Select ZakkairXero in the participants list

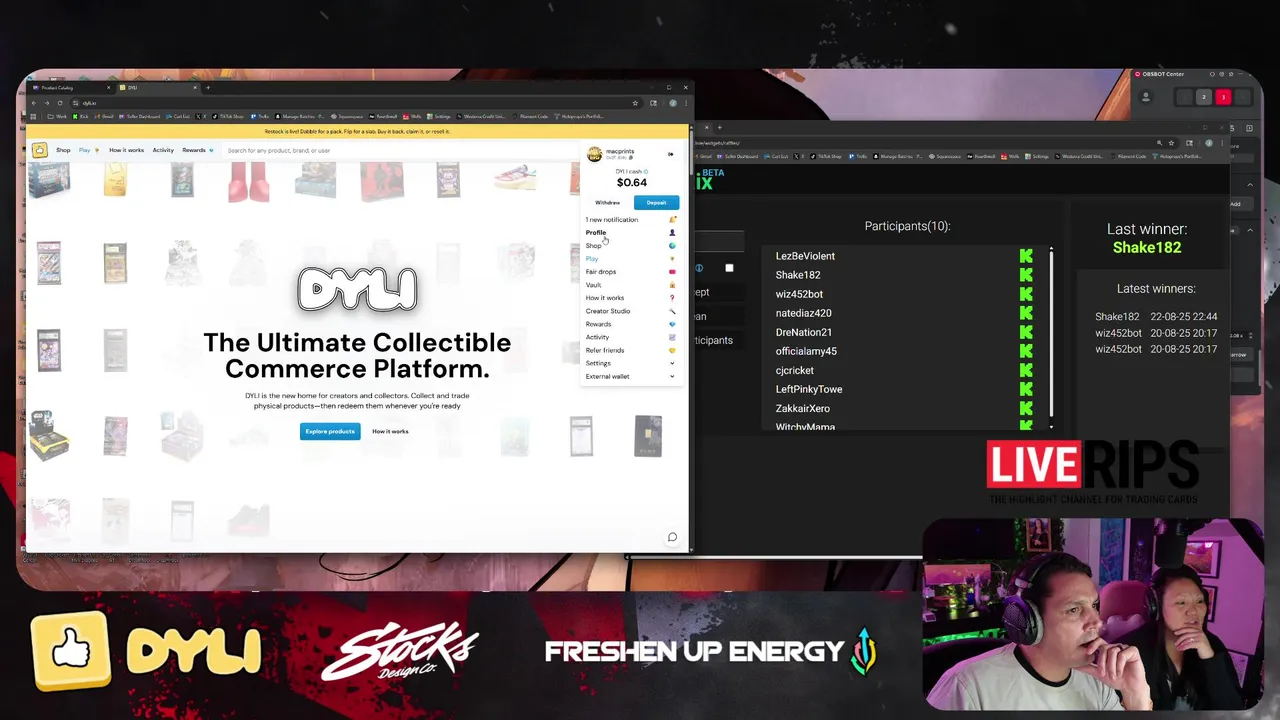[803, 408]
